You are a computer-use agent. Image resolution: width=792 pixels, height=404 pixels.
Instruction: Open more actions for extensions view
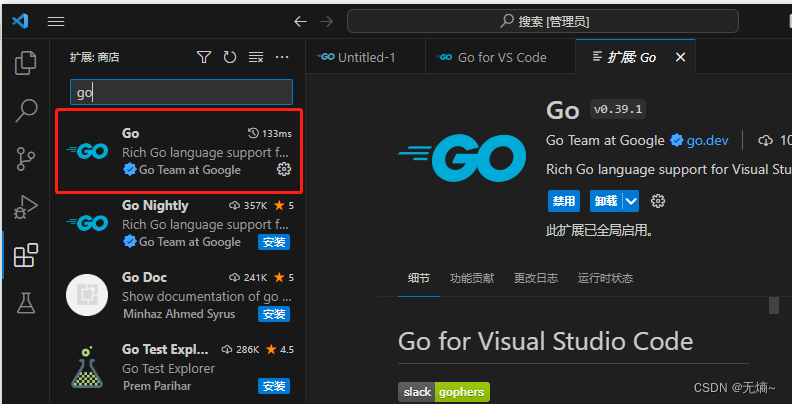pos(282,57)
